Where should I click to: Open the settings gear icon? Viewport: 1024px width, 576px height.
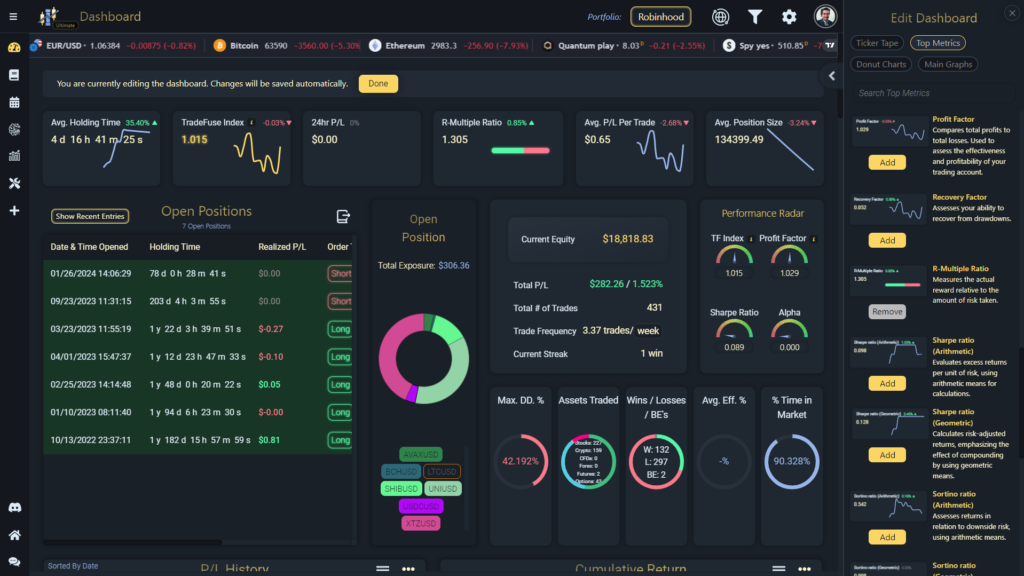click(789, 17)
